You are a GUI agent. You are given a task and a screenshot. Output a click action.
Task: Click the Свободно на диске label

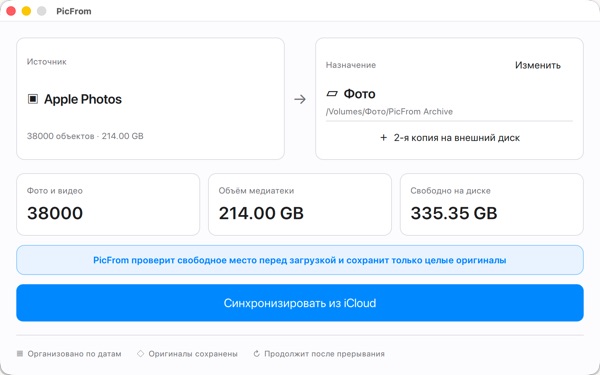[450, 191]
